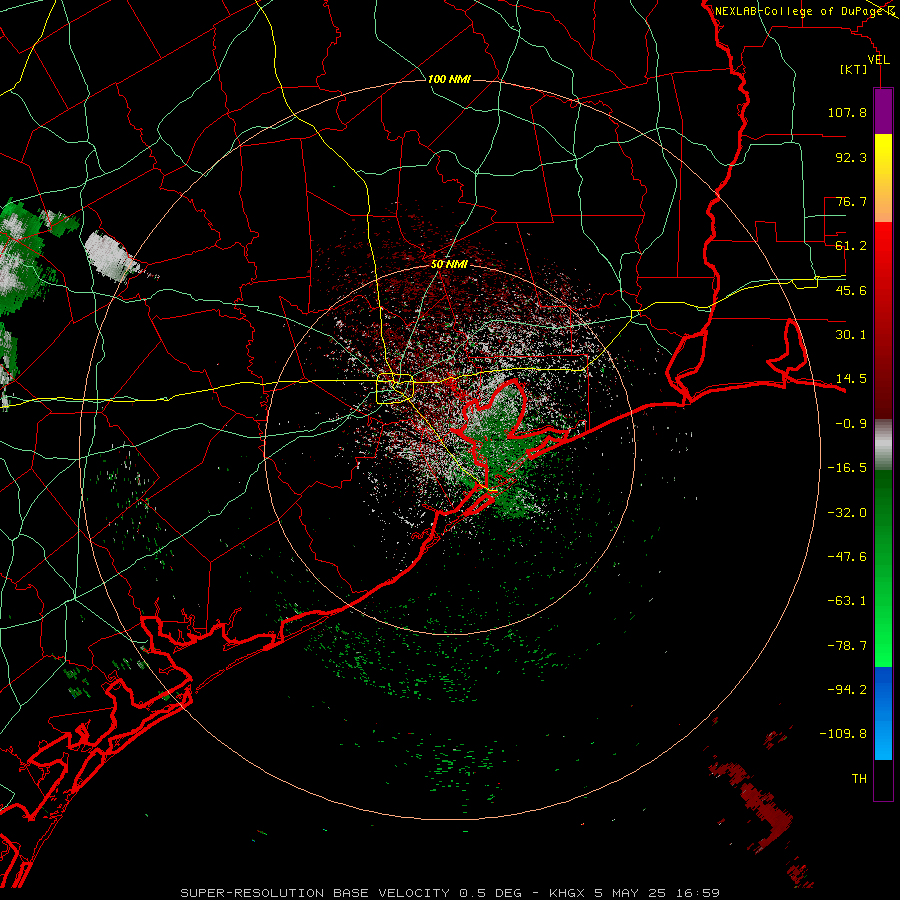This screenshot has height=900, width=900.
Task: Select the -32.0 velocity scale value
Action: coord(847,513)
